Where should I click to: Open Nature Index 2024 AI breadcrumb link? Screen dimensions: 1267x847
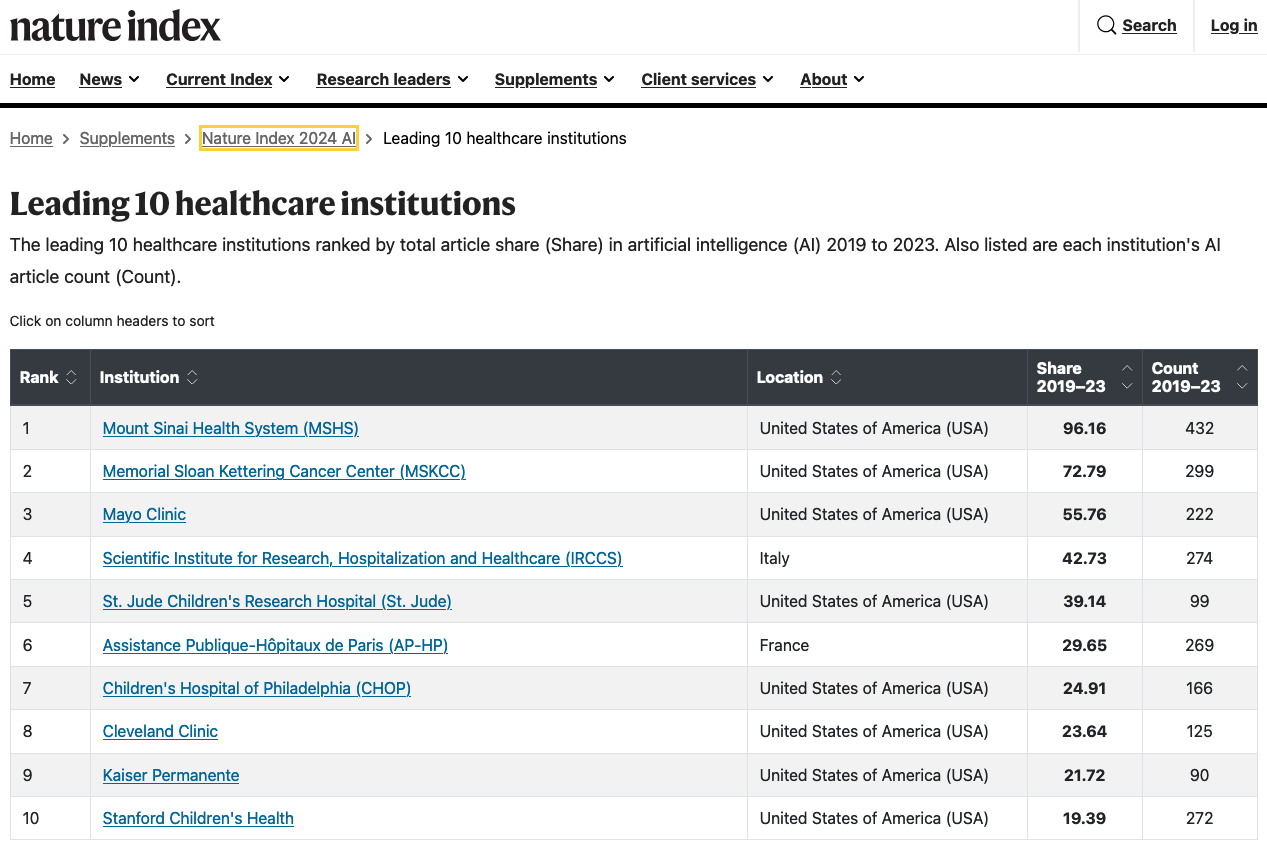[278, 138]
